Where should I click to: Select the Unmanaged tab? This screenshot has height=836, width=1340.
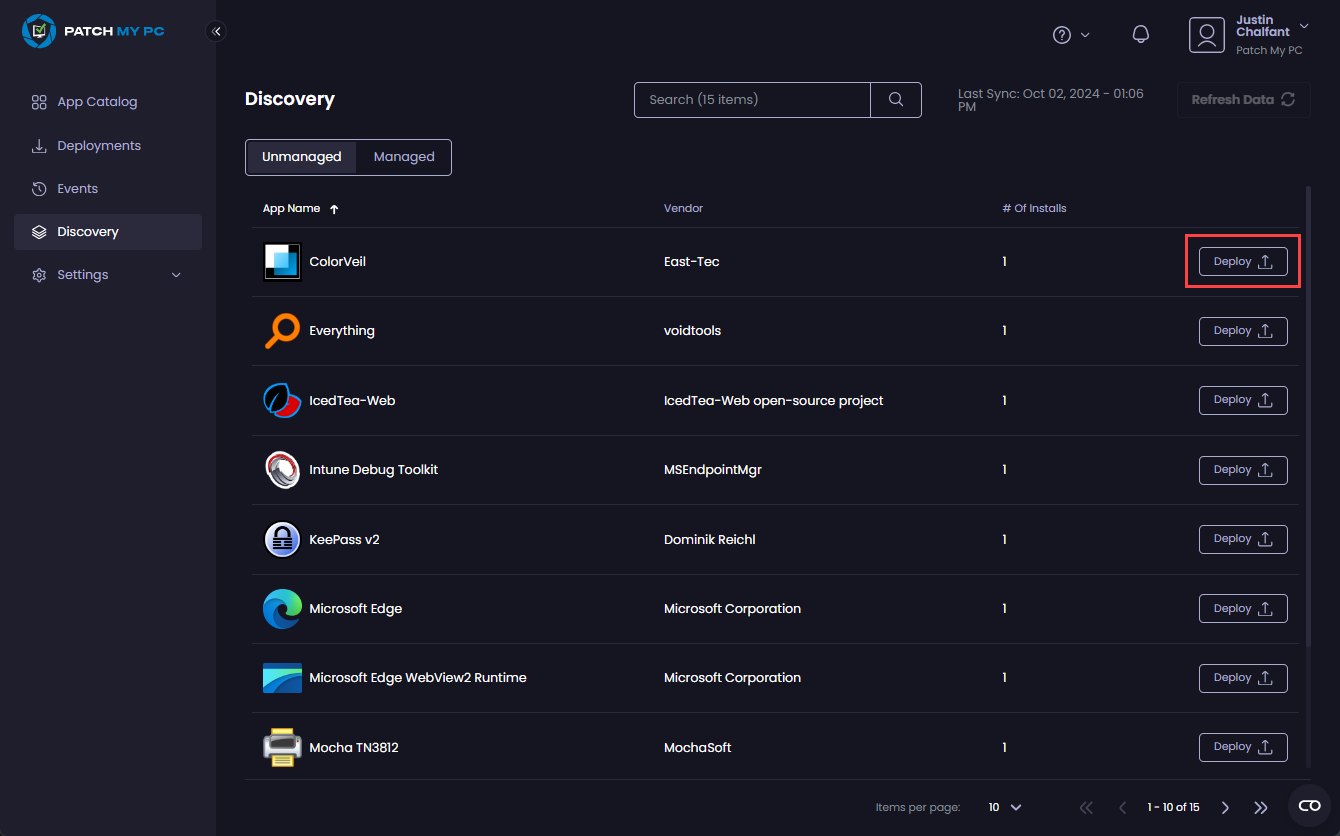[x=301, y=156]
